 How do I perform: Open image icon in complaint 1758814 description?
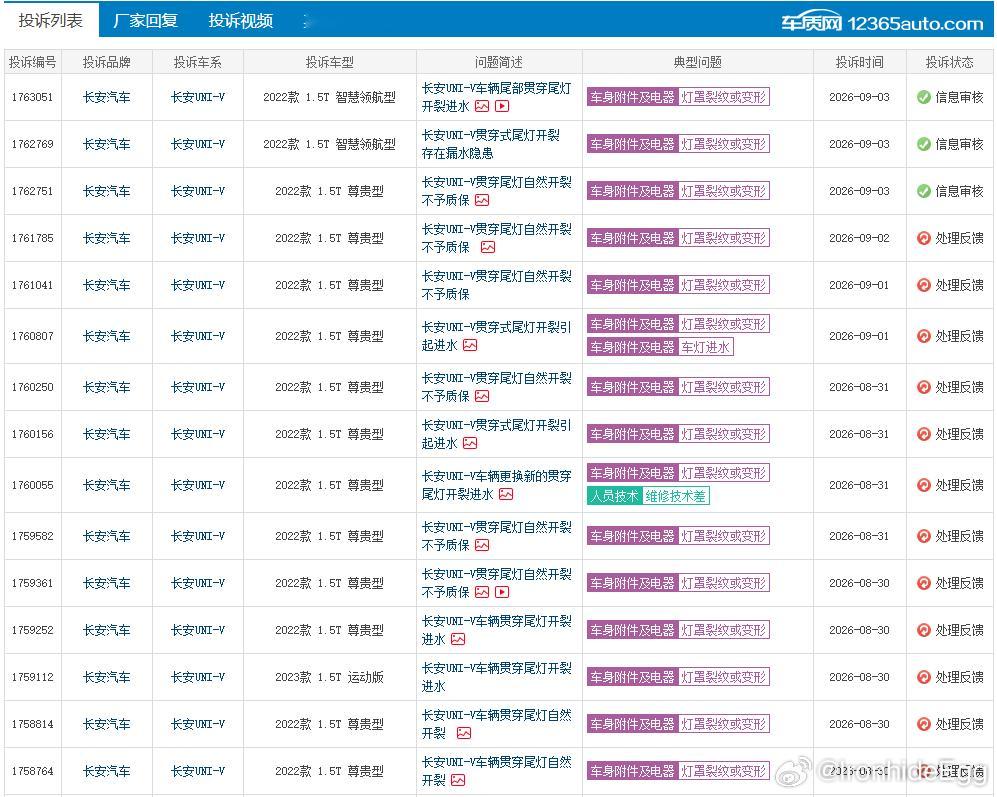(464, 733)
